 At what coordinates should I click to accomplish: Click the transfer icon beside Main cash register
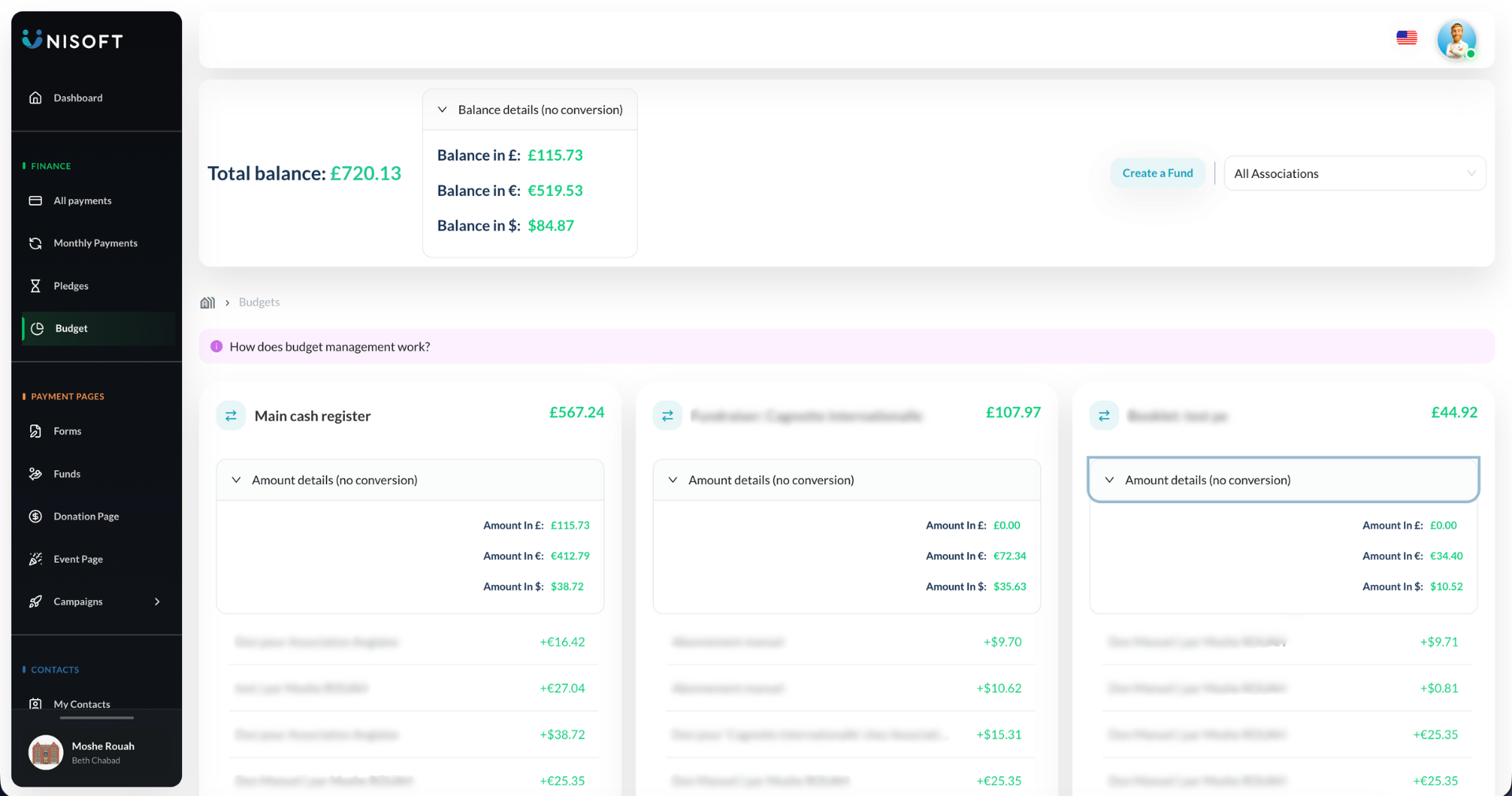pyautogui.click(x=231, y=416)
